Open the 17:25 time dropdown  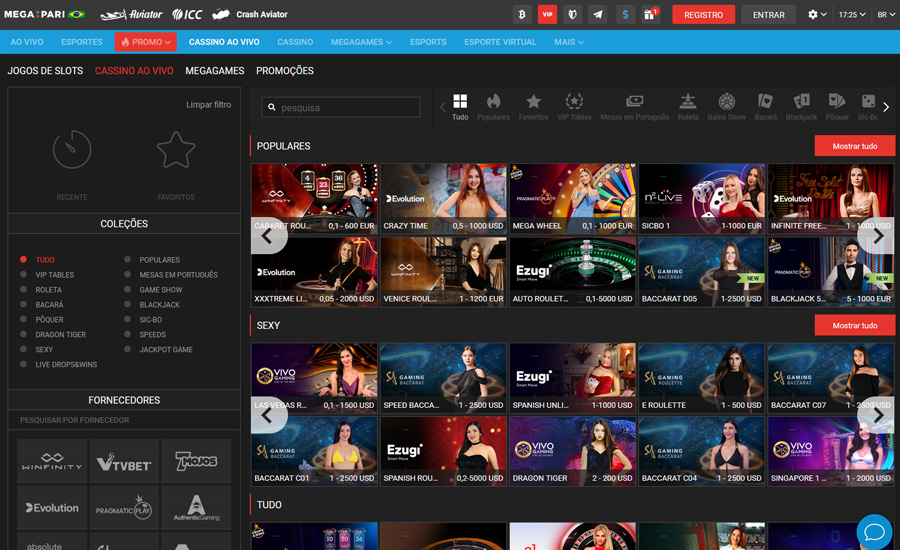[852, 14]
